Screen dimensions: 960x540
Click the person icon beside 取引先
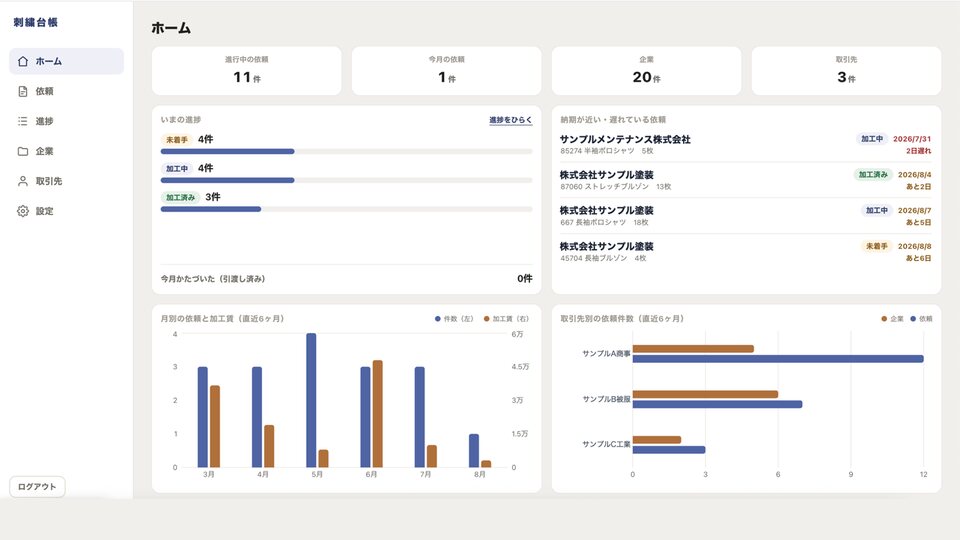coord(23,181)
